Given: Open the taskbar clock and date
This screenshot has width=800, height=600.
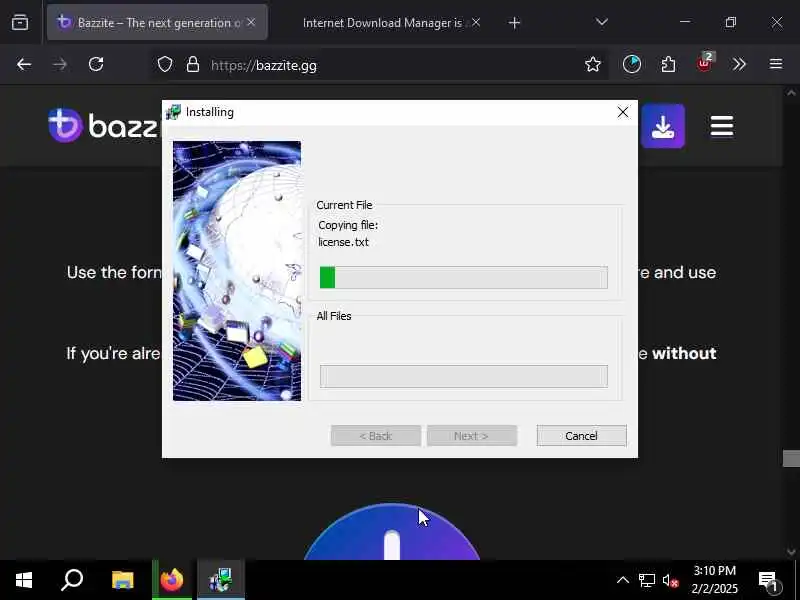Looking at the screenshot, I should click(714, 580).
